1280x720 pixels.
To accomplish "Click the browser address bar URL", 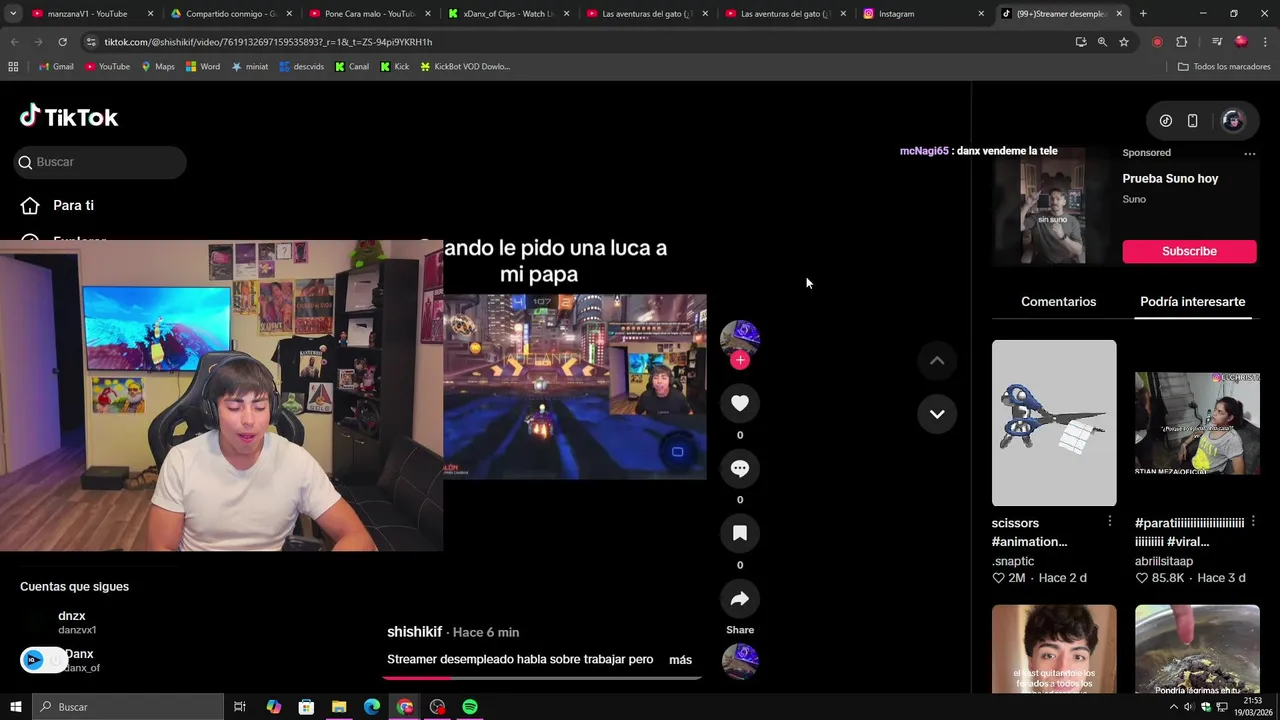I will [x=268, y=42].
